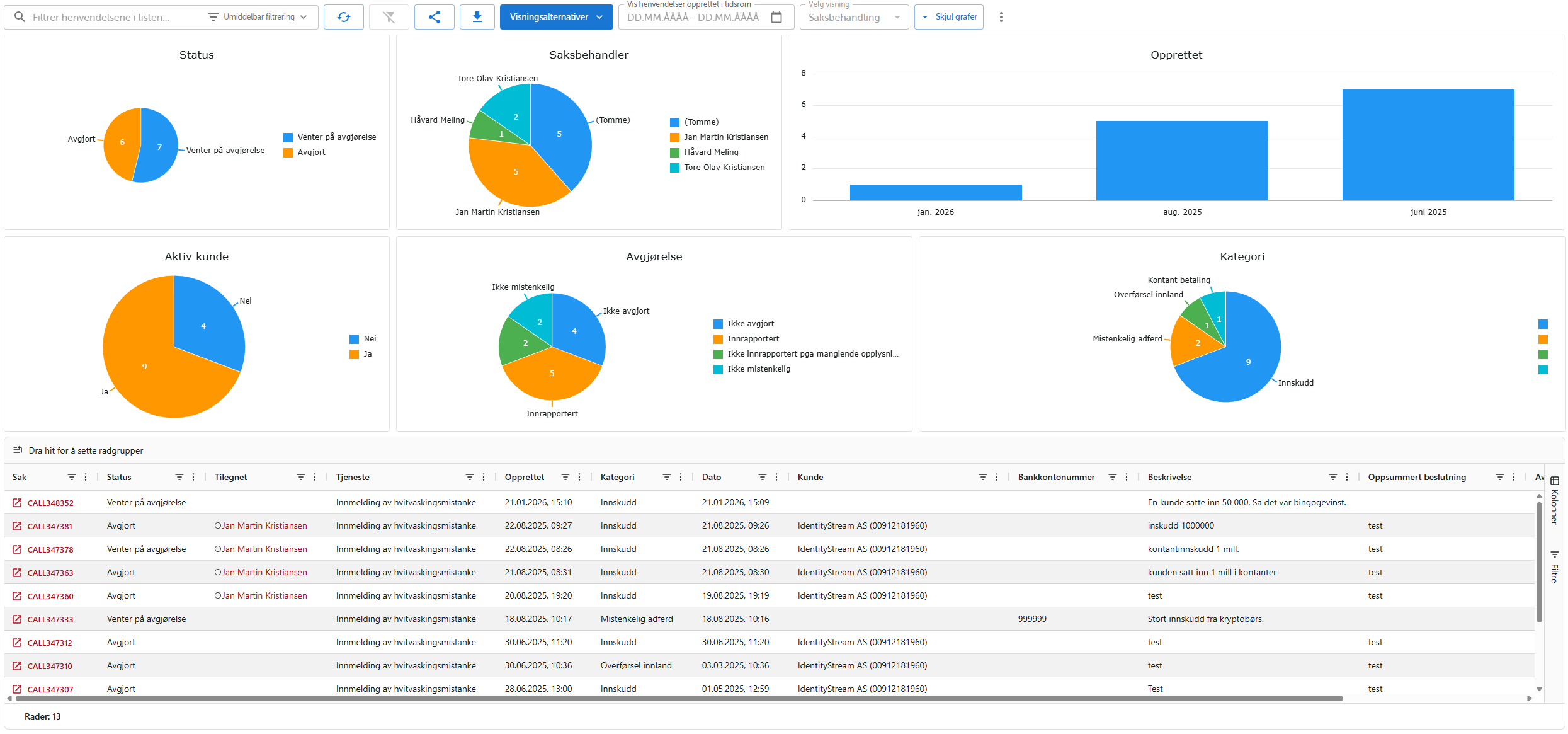Open the 'Umiddelbar filtrering' dropdown
The height and width of the screenshot is (734, 1568).
[x=258, y=17]
